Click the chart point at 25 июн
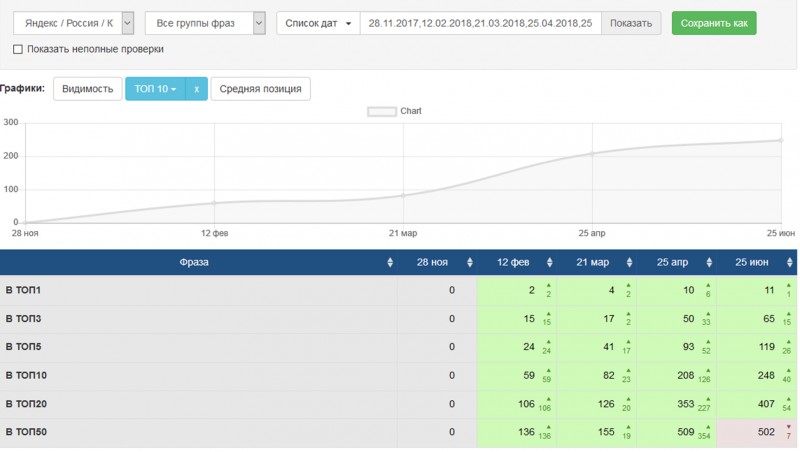Screen dimensions: 800x452 (x=781, y=140)
